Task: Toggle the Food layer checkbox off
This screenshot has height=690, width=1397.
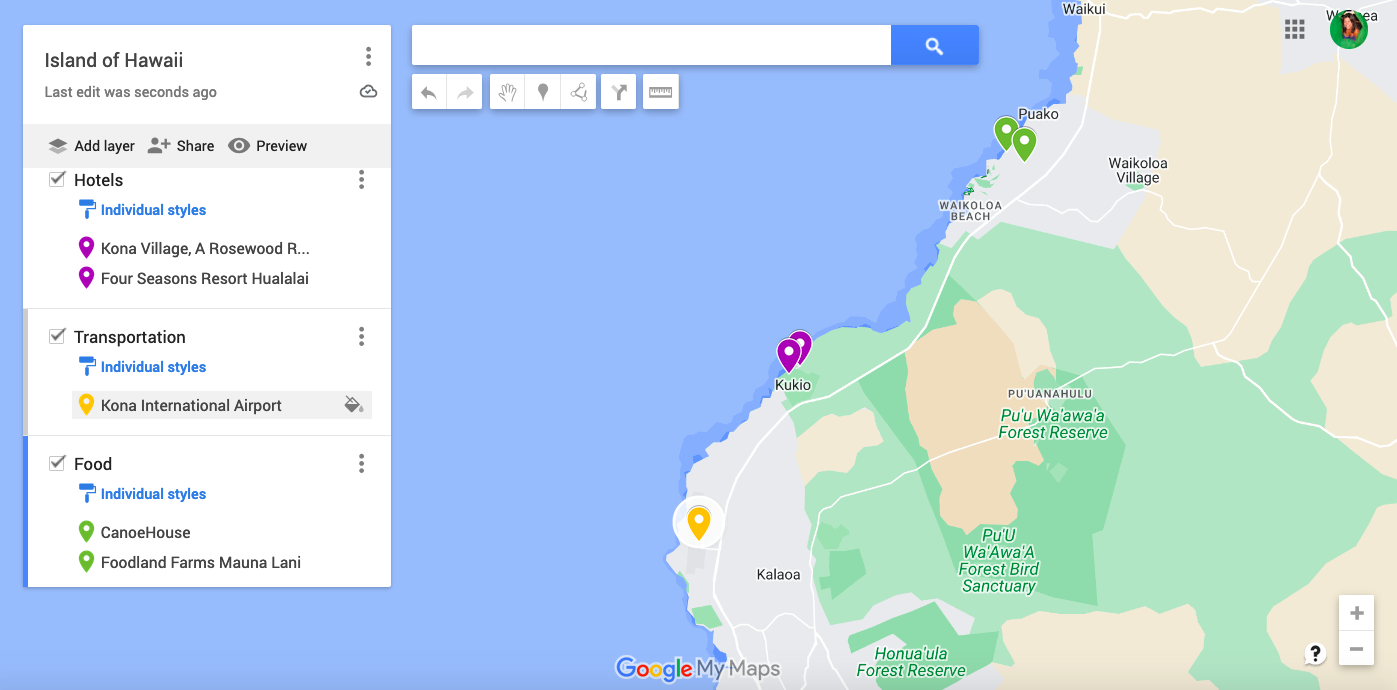Action: 57,463
